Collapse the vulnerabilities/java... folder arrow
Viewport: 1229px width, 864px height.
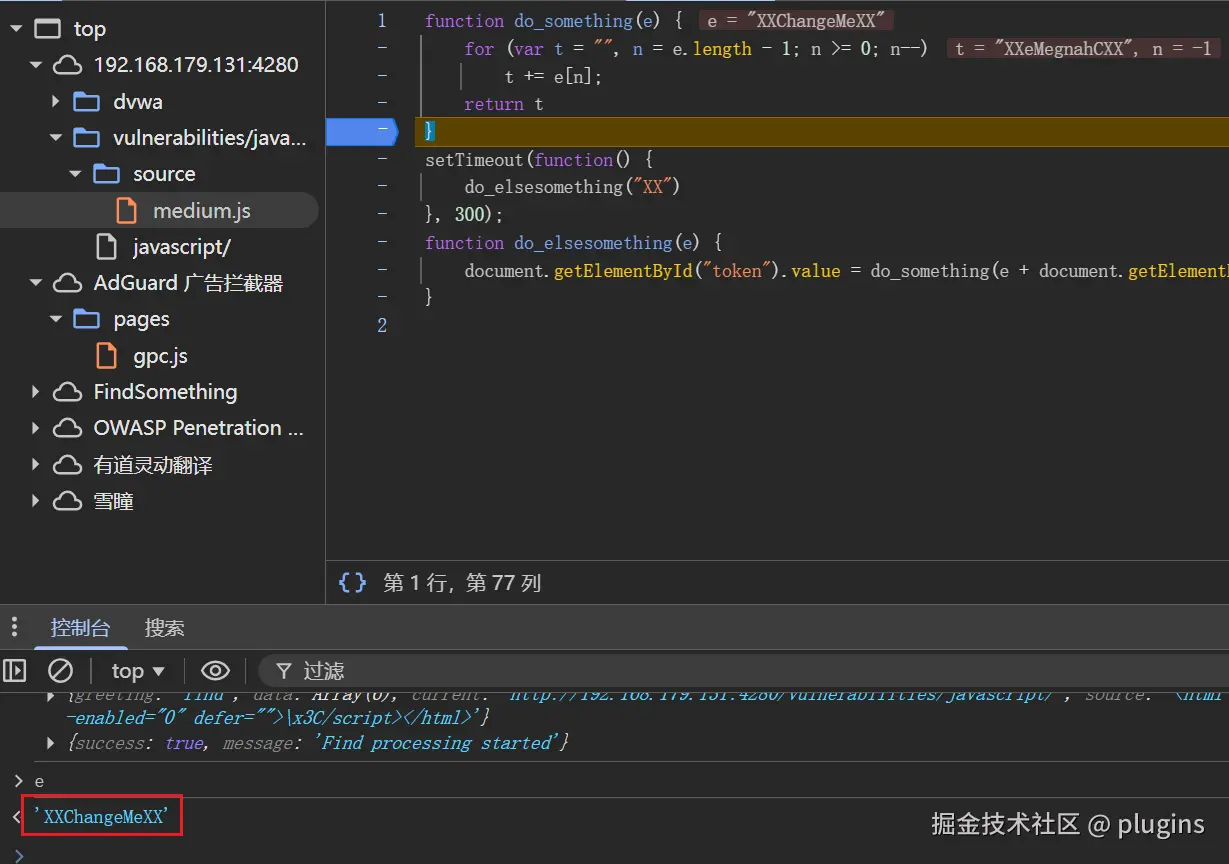55,138
